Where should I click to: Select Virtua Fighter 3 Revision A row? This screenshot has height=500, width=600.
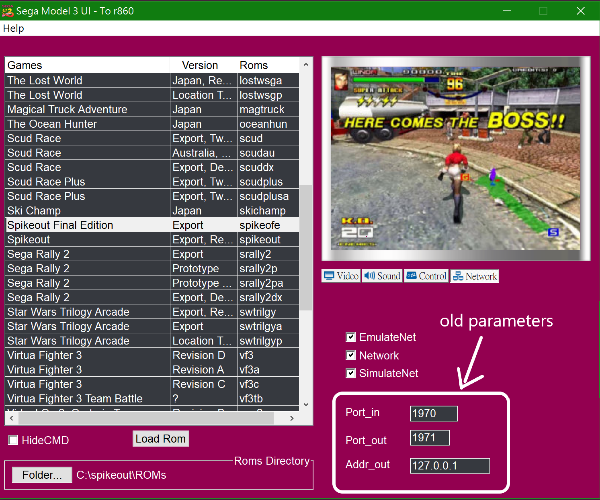(152, 370)
